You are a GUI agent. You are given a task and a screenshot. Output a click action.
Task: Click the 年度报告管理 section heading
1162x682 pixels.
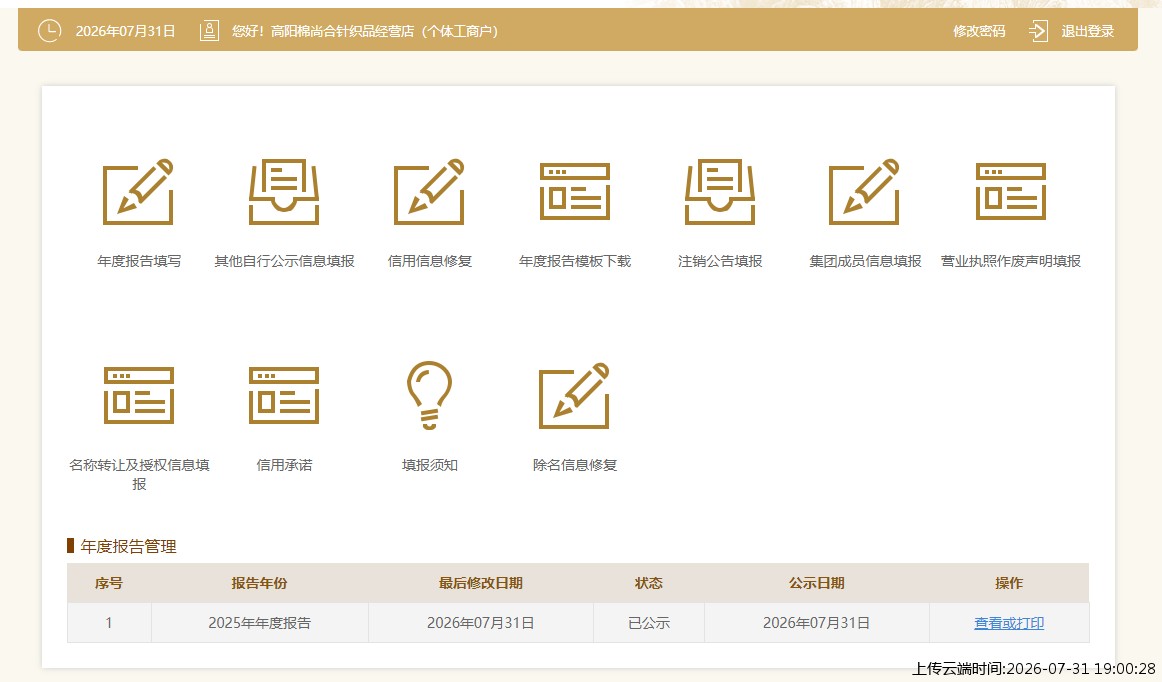click(128, 546)
